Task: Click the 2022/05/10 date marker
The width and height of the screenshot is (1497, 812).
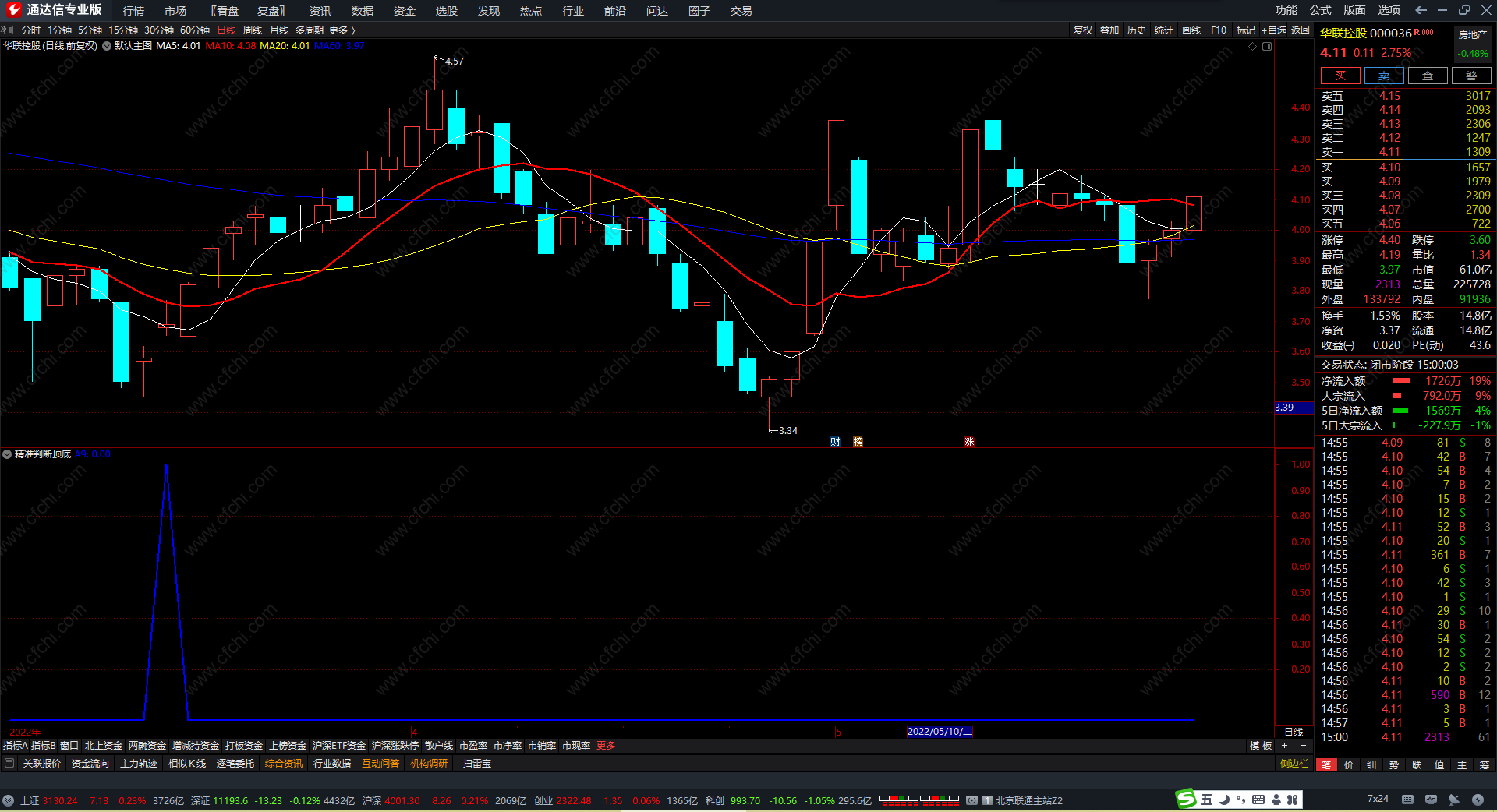Action: 940,732
